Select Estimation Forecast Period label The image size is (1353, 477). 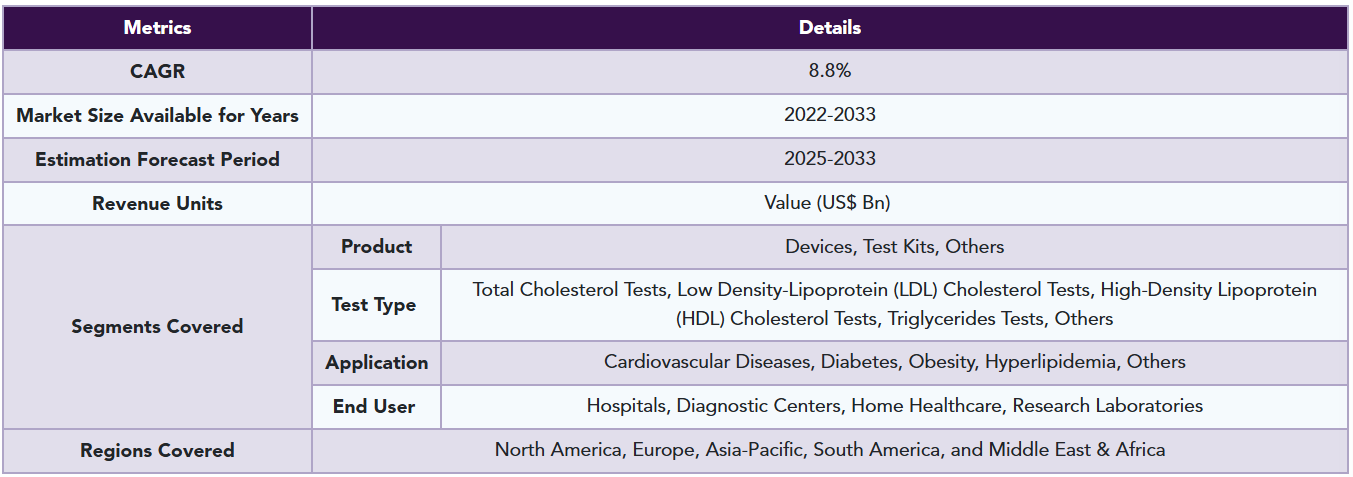[x=157, y=160]
